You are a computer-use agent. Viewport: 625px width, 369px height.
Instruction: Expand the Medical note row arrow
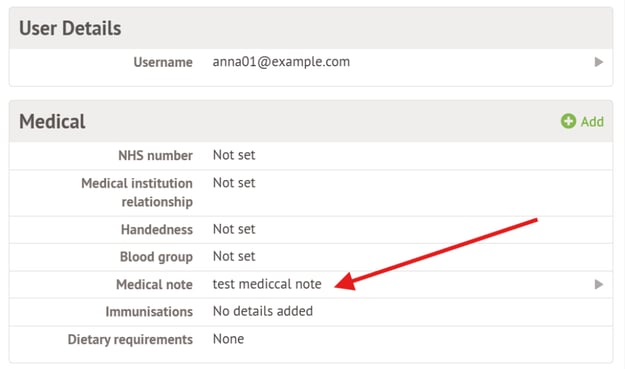pos(598,284)
